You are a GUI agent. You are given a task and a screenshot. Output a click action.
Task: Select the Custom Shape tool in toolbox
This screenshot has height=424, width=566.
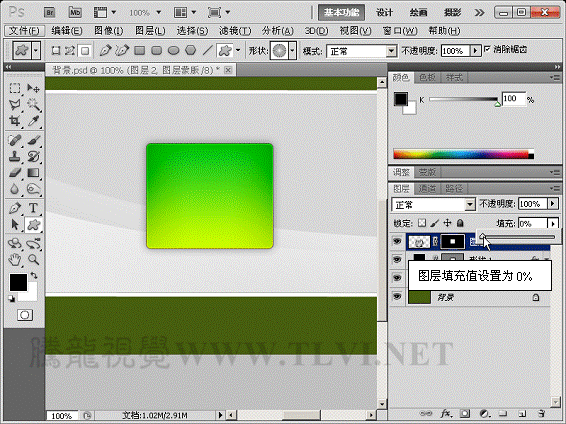pos(33,225)
